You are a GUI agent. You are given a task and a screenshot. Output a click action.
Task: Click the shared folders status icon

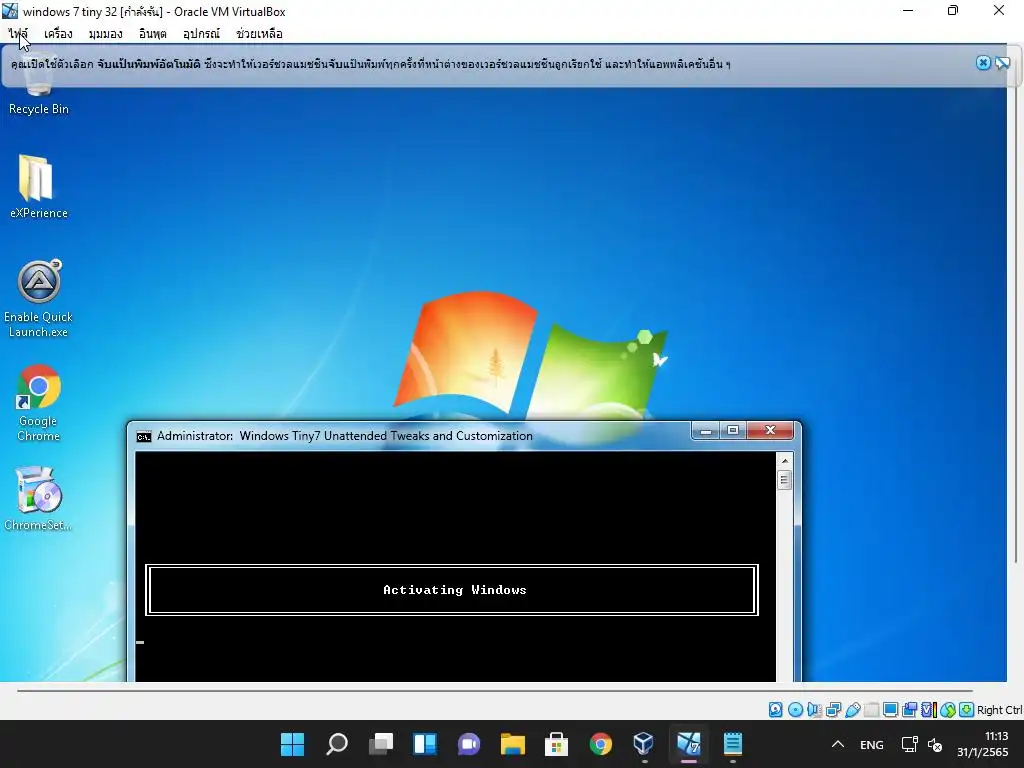[871, 710]
